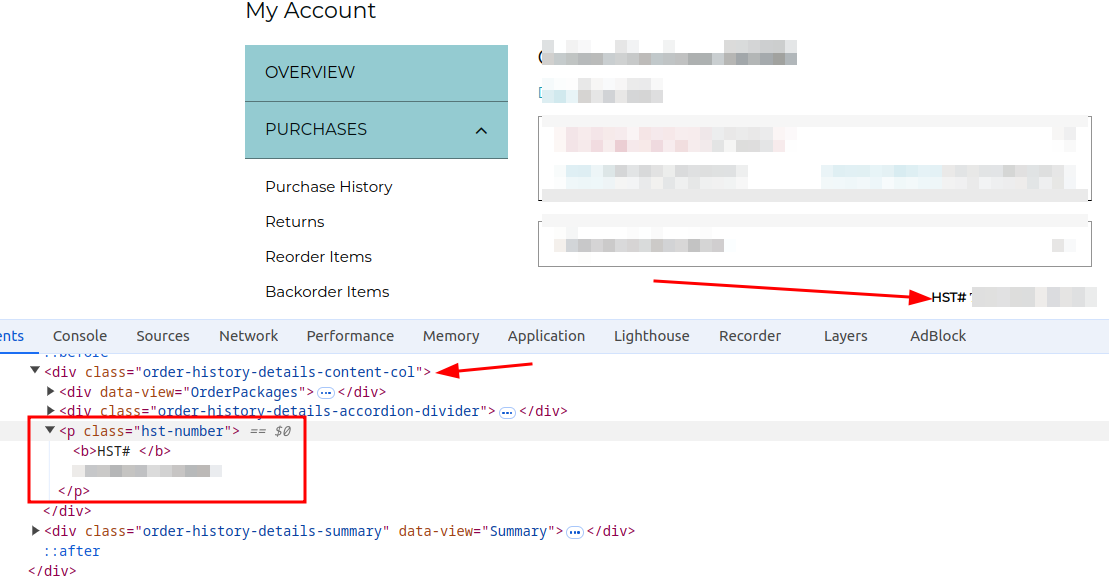Select the ::after pseudo-element in the DOM tree
Image resolution: width=1109 pixels, height=584 pixels.
[71, 551]
